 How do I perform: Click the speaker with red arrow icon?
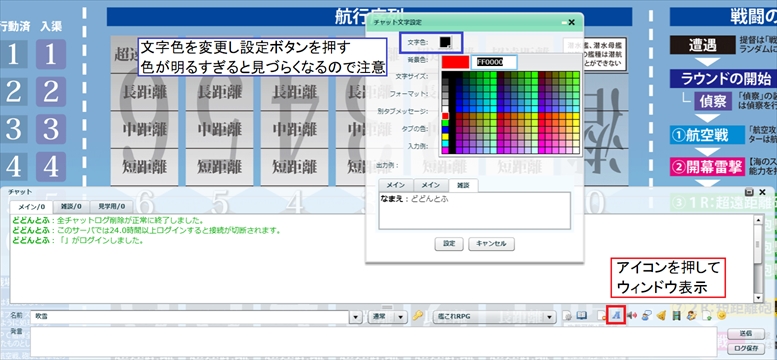tap(632, 315)
